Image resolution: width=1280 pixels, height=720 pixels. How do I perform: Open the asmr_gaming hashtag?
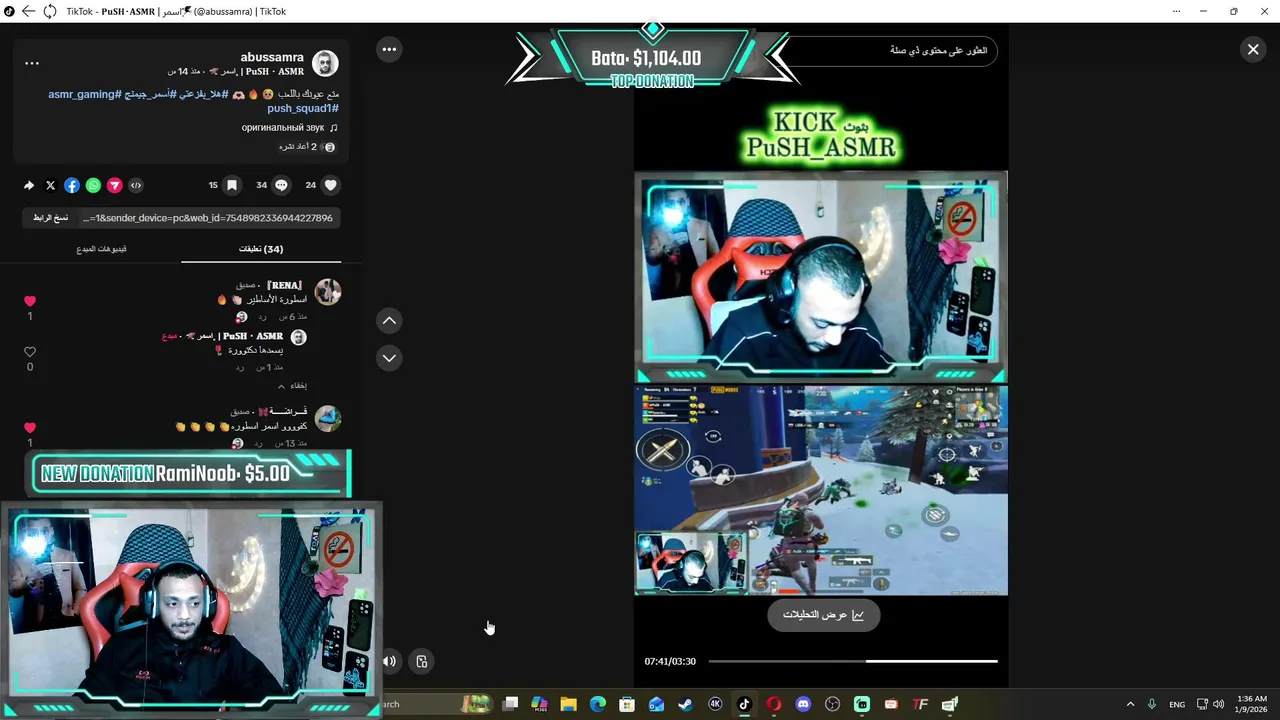84,94
